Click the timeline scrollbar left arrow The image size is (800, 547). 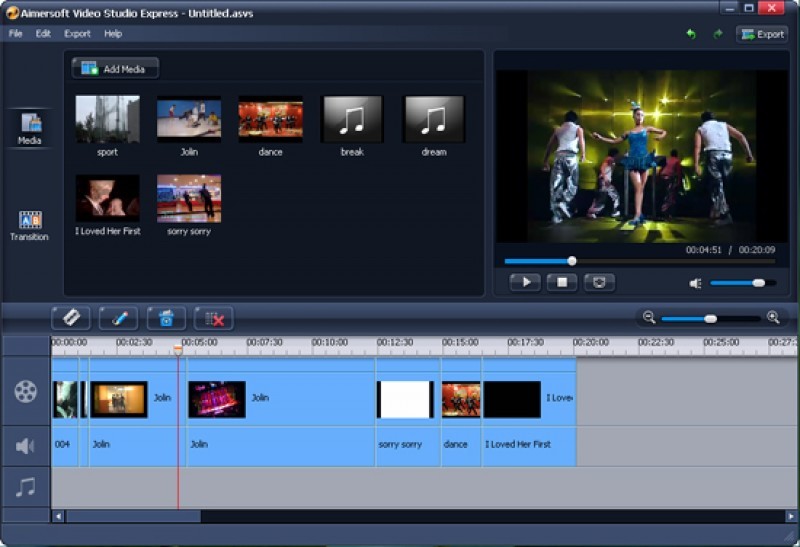pyautogui.click(x=58, y=516)
